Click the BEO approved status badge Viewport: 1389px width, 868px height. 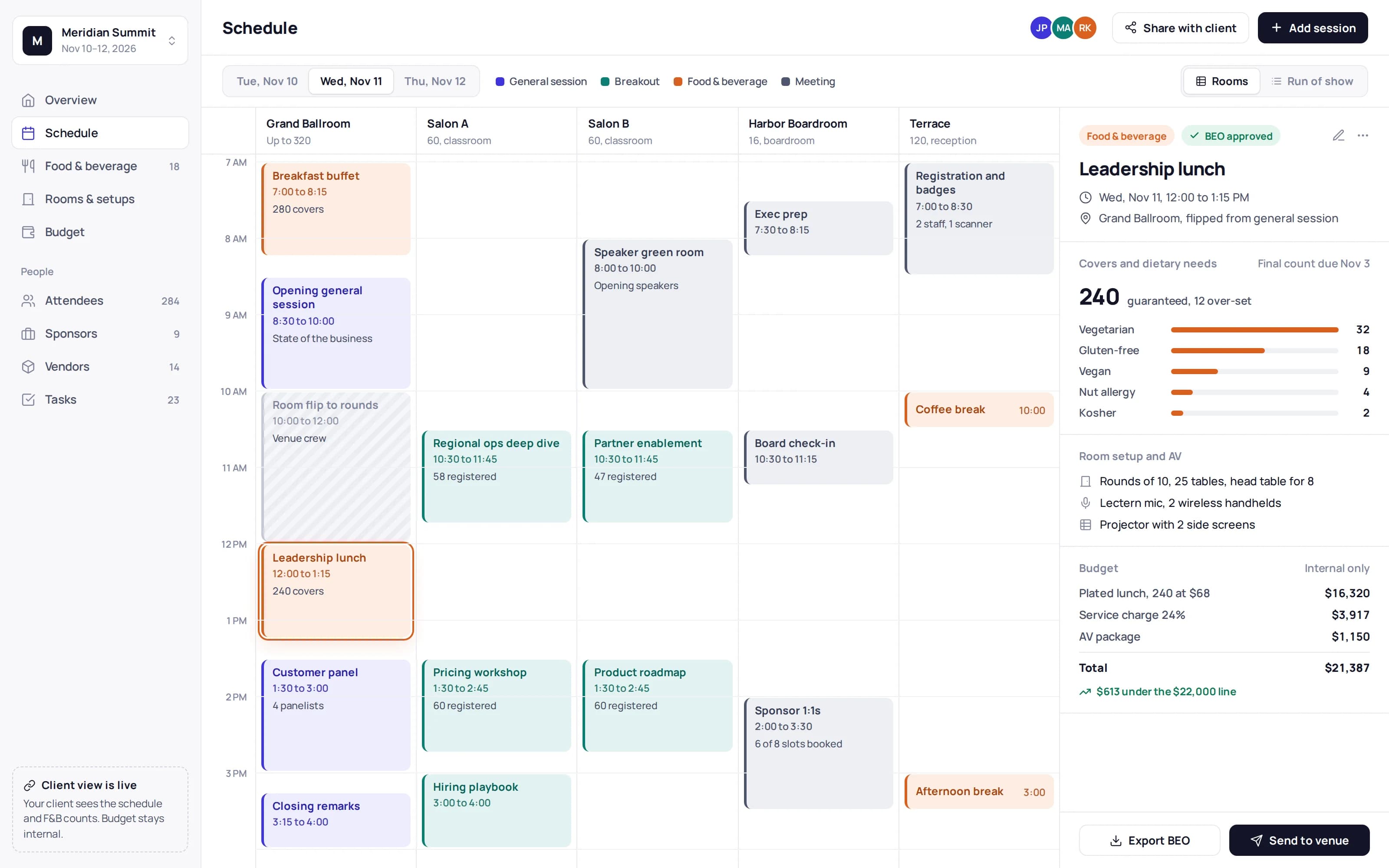1231,135
